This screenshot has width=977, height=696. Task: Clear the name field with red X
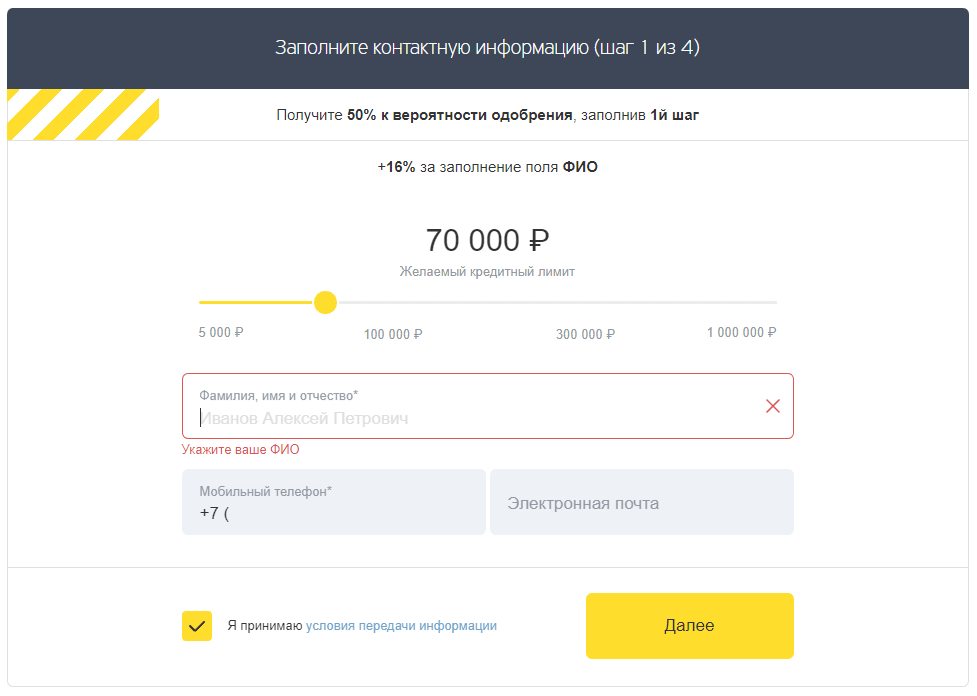coord(772,406)
